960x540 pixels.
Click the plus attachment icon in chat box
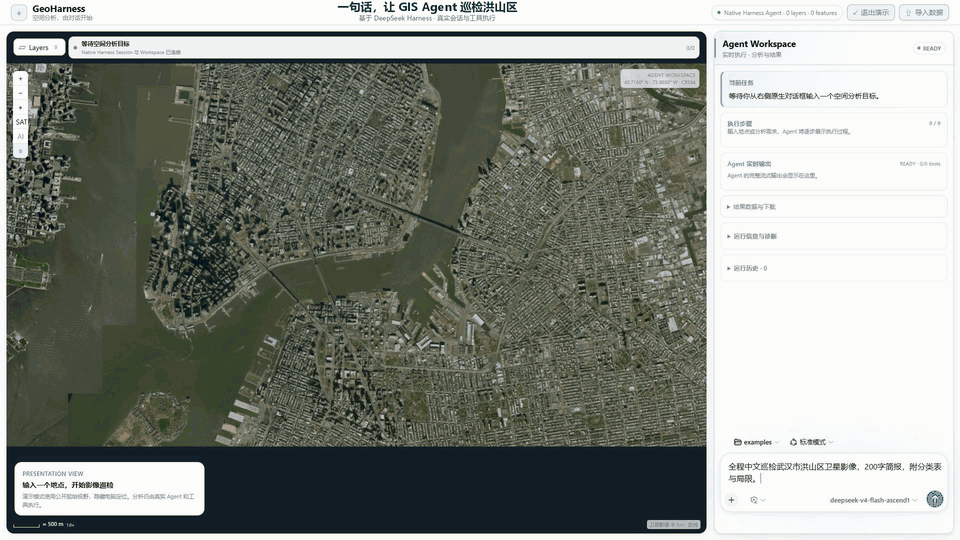pos(731,500)
